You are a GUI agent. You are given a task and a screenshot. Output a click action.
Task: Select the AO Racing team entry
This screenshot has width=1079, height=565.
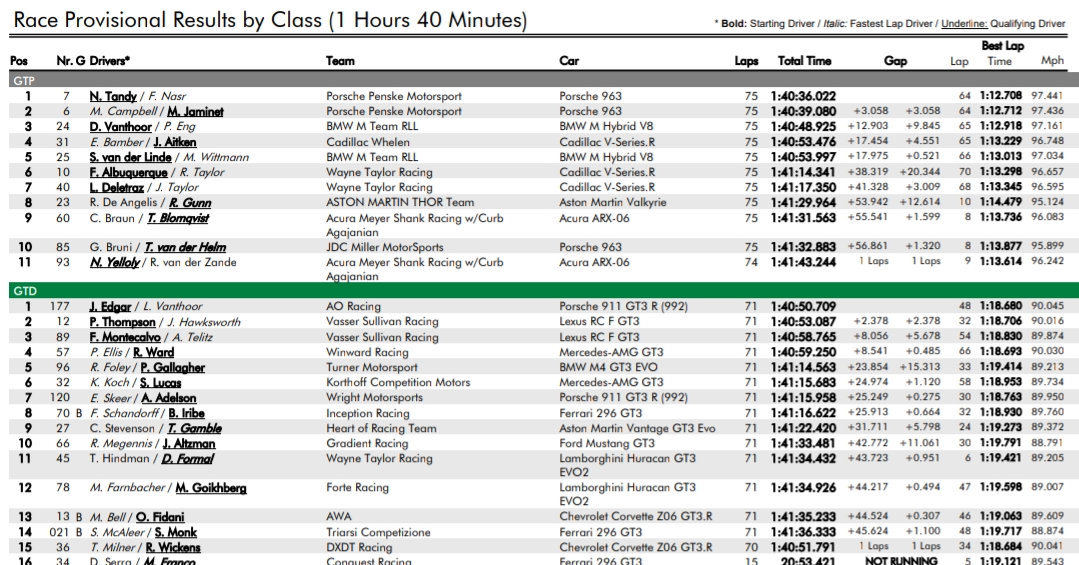point(353,307)
